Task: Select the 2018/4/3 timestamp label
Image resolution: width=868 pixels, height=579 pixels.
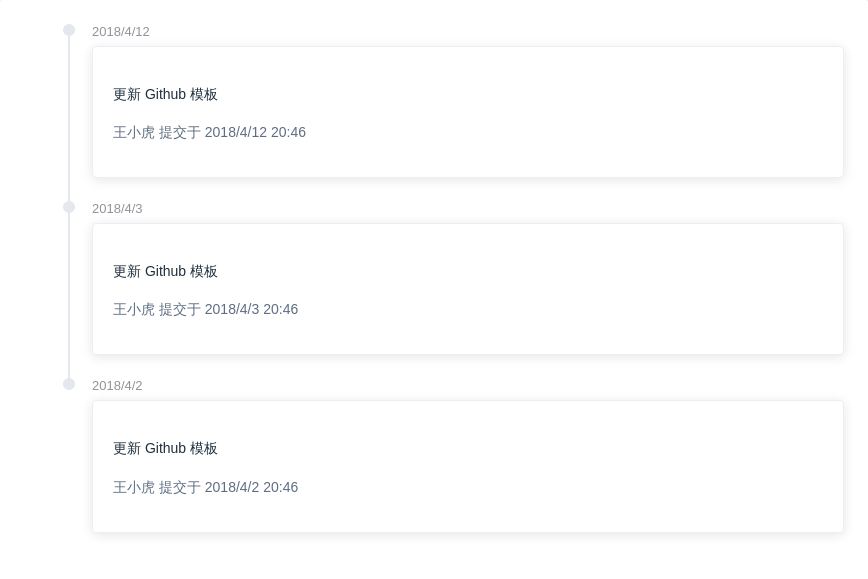Action: (117, 208)
